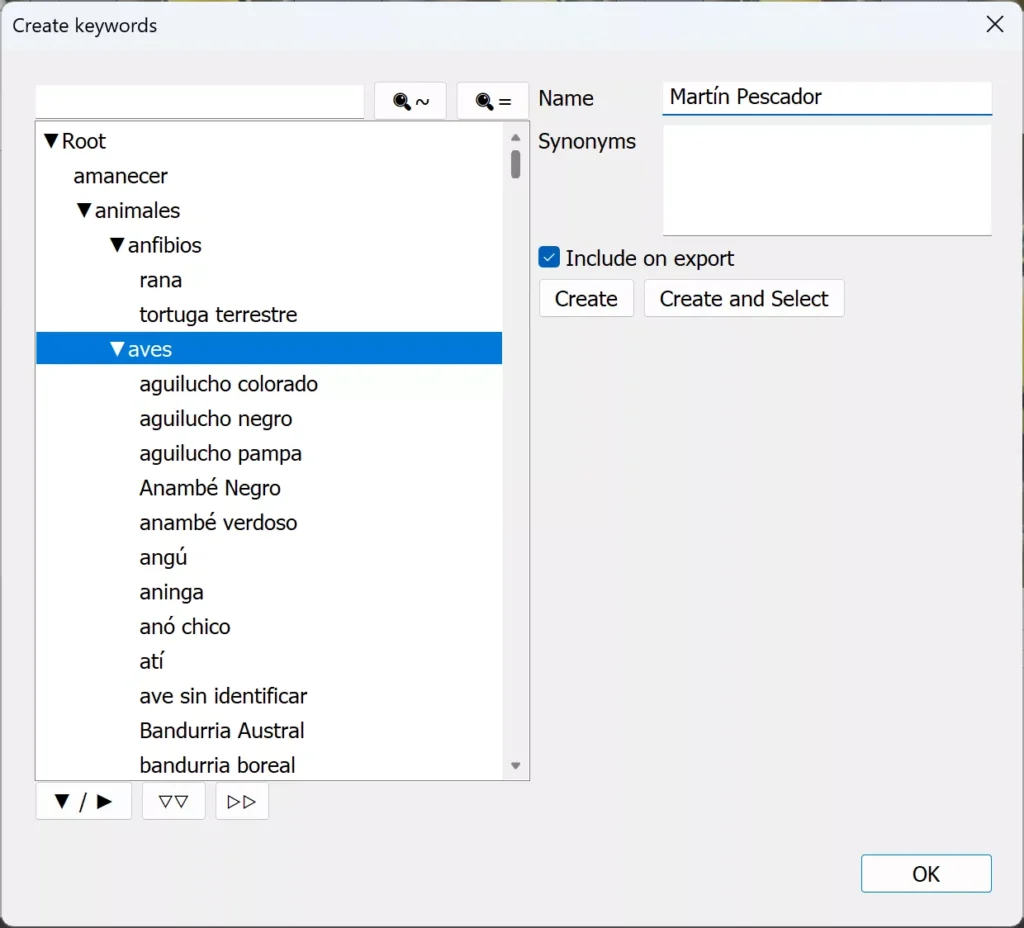The width and height of the screenshot is (1024, 928).
Task: Select anó chico keyword
Action: click(185, 626)
